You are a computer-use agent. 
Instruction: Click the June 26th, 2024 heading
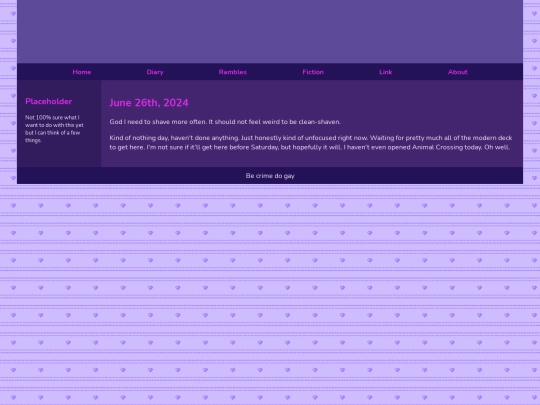tap(149, 103)
